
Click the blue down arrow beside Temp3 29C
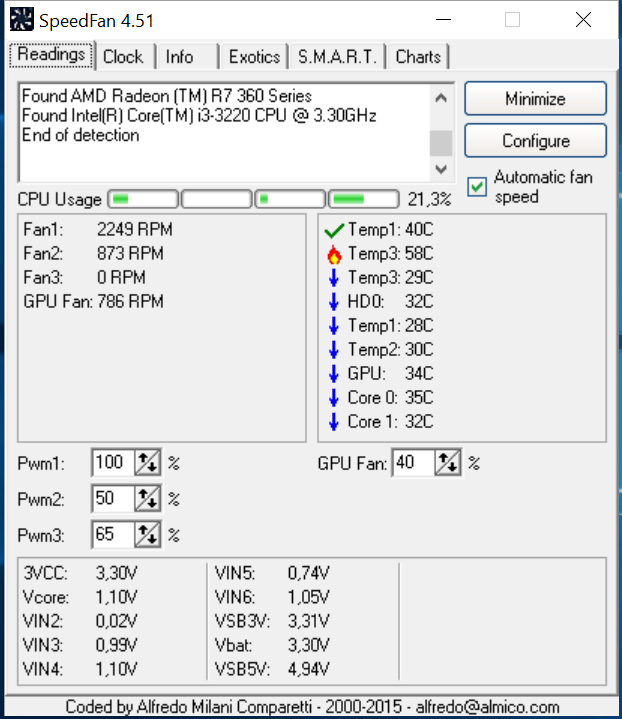click(334, 278)
